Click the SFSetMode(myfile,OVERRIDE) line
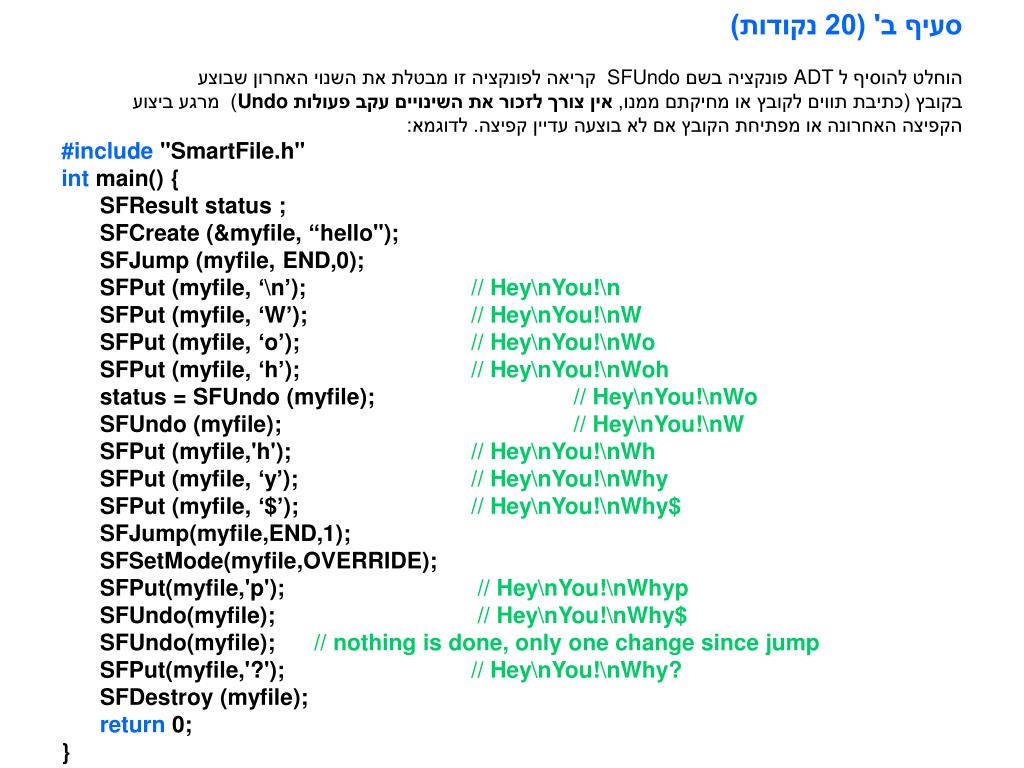 click(268, 561)
